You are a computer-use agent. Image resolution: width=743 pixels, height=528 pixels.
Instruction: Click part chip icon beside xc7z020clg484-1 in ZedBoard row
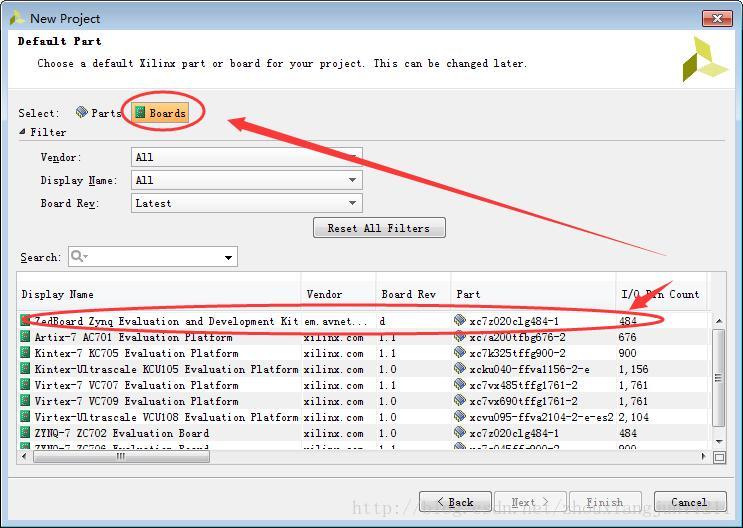pos(460,320)
